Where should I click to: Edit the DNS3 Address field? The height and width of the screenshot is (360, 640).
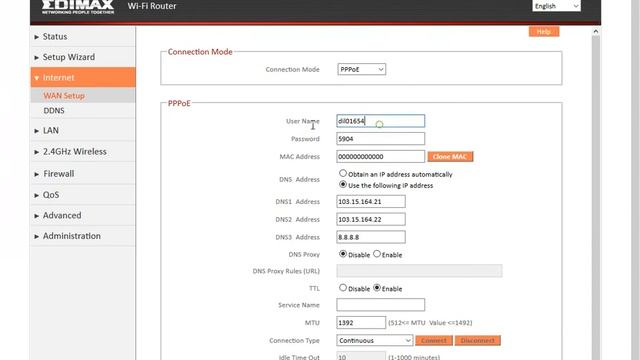click(371, 237)
